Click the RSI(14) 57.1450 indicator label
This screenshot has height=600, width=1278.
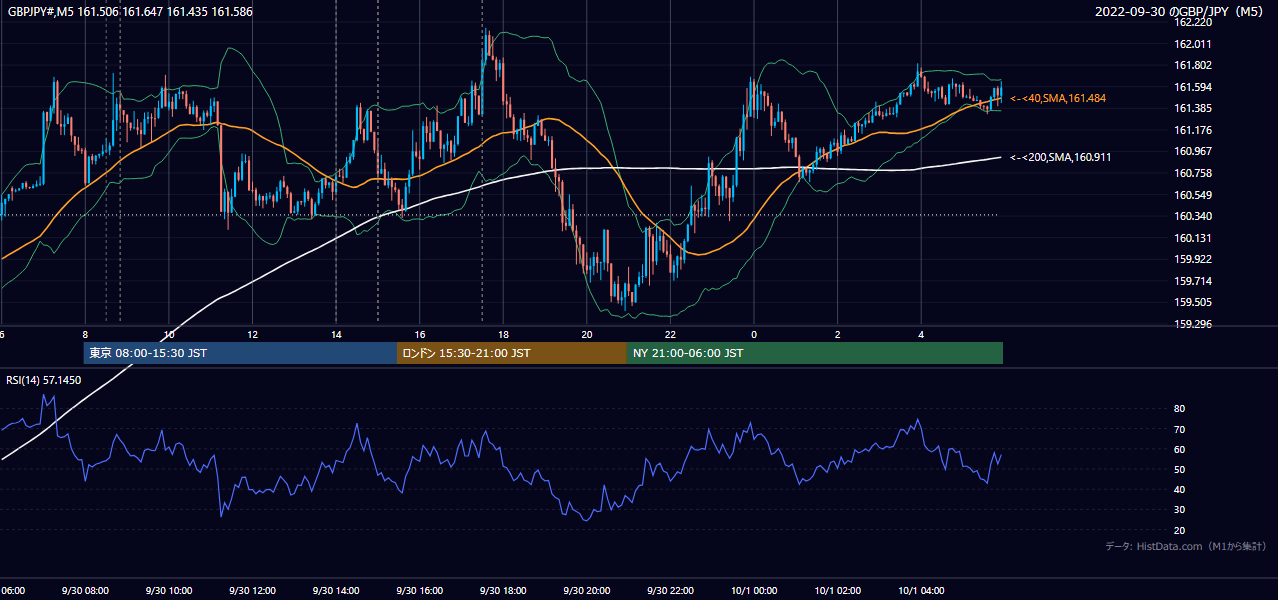coord(44,380)
